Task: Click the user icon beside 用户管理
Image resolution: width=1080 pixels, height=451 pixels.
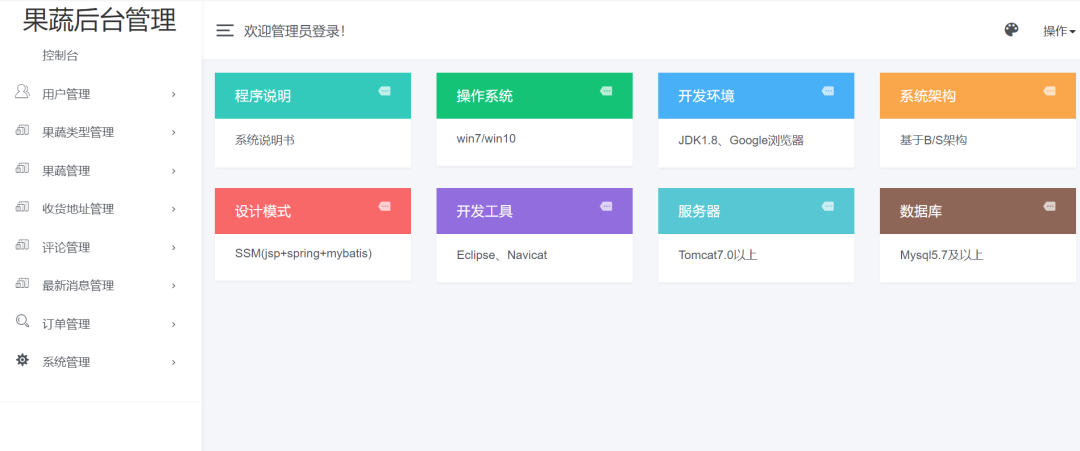Action: tap(22, 92)
